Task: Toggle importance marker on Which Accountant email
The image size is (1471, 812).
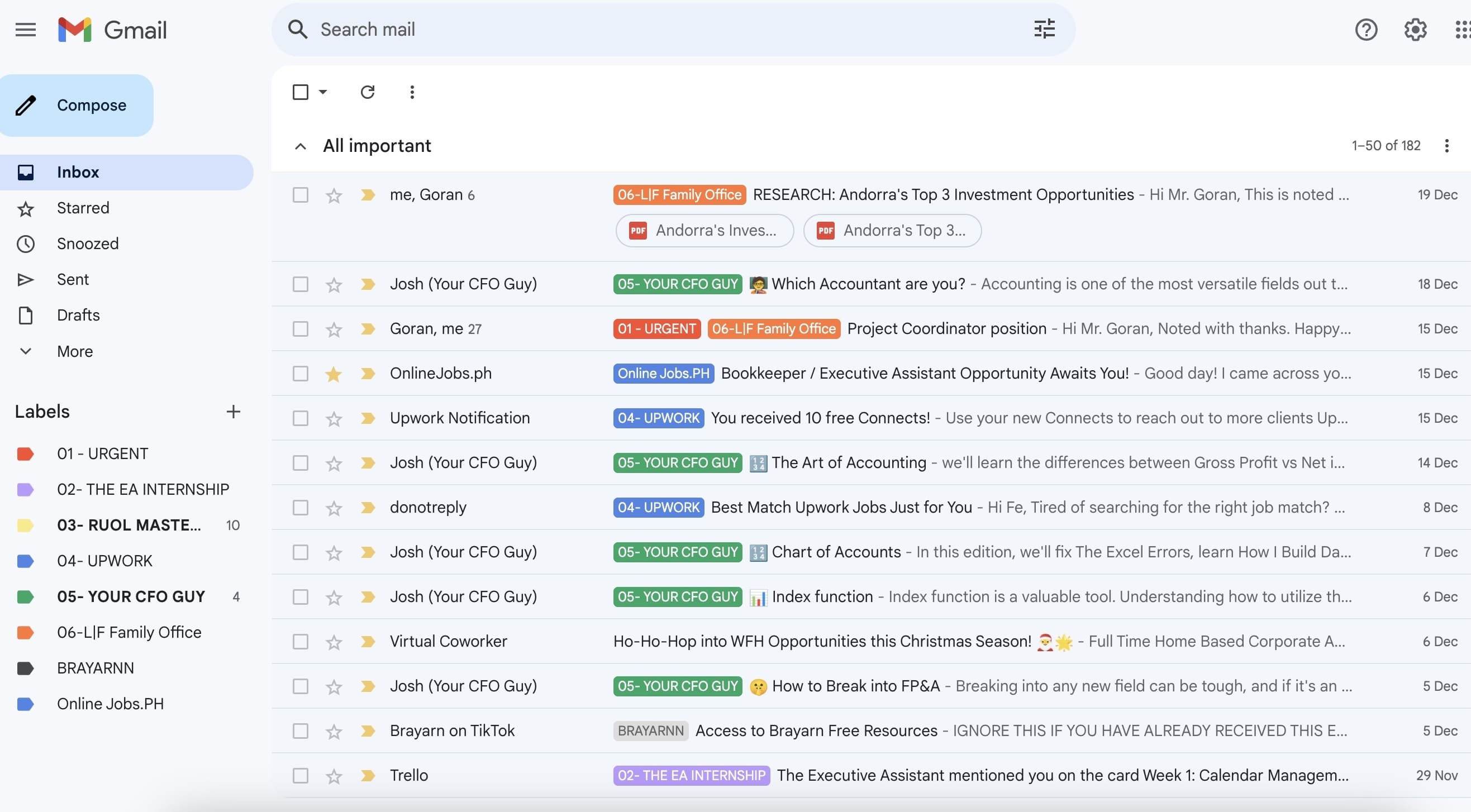Action: coord(368,284)
